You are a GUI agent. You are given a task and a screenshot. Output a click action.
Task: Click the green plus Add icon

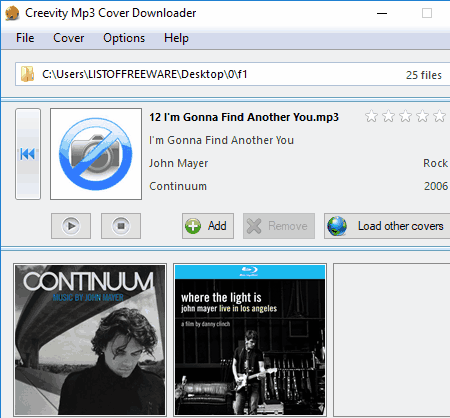coord(193,226)
